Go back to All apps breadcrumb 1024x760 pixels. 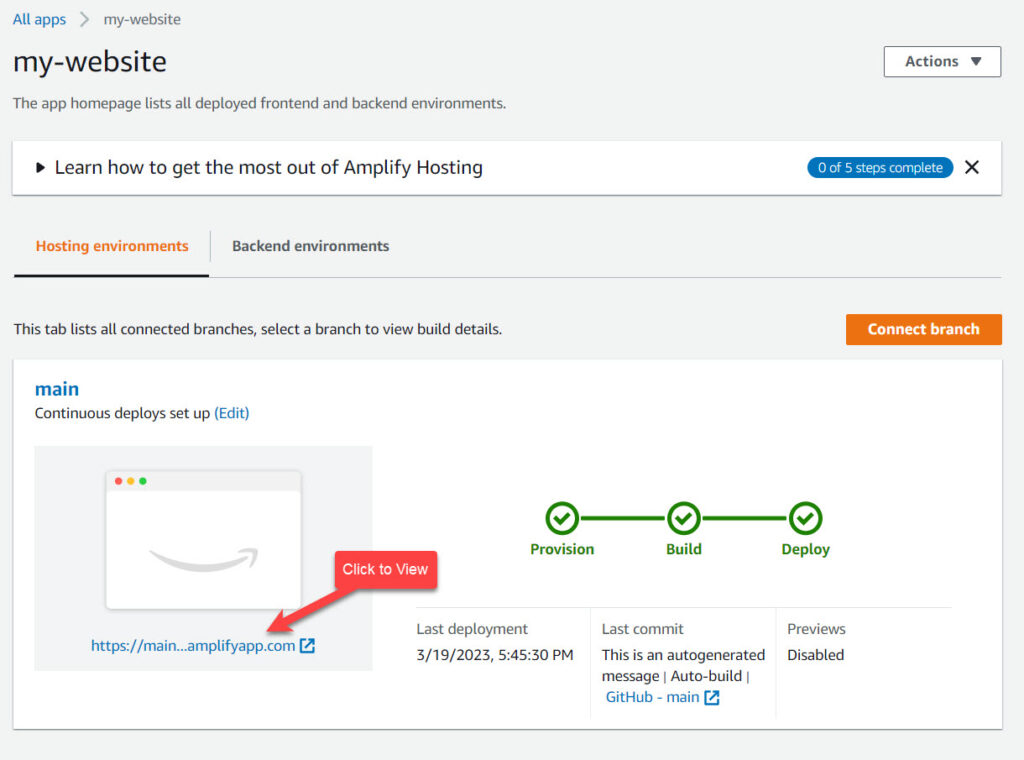pos(39,20)
